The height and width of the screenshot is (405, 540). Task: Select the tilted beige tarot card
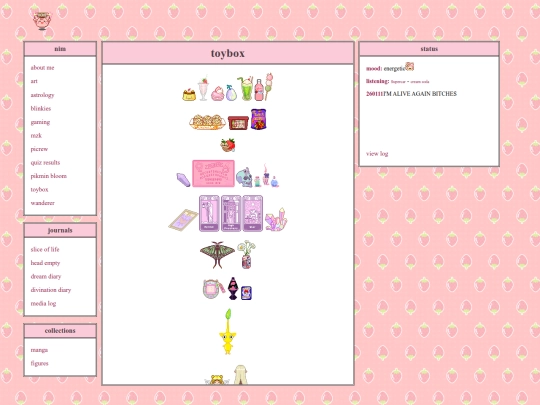[x=183, y=220]
